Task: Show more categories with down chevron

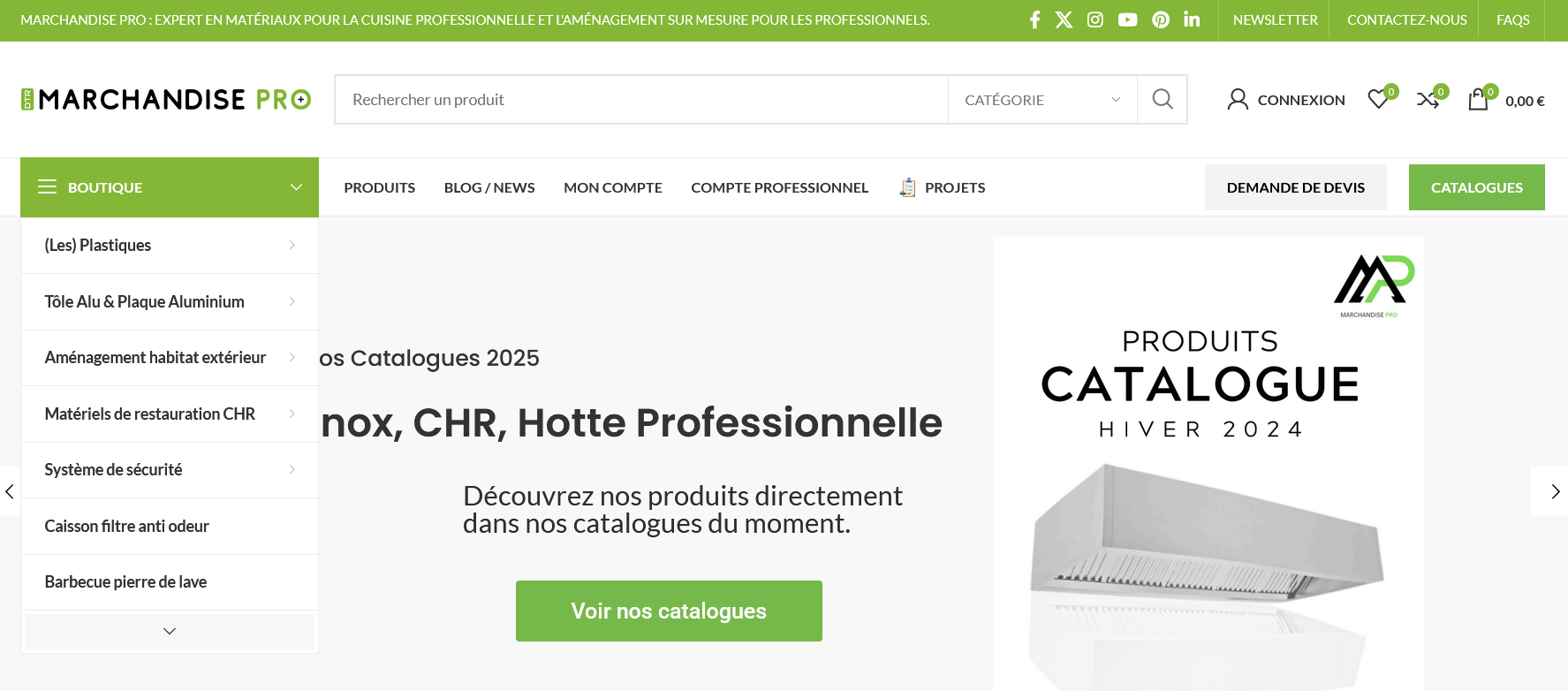Action: (170, 631)
